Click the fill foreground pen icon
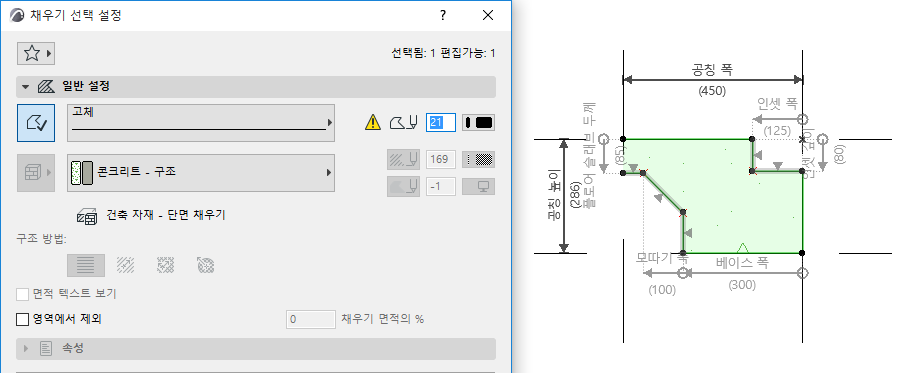The image size is (905, 373). 403,122
